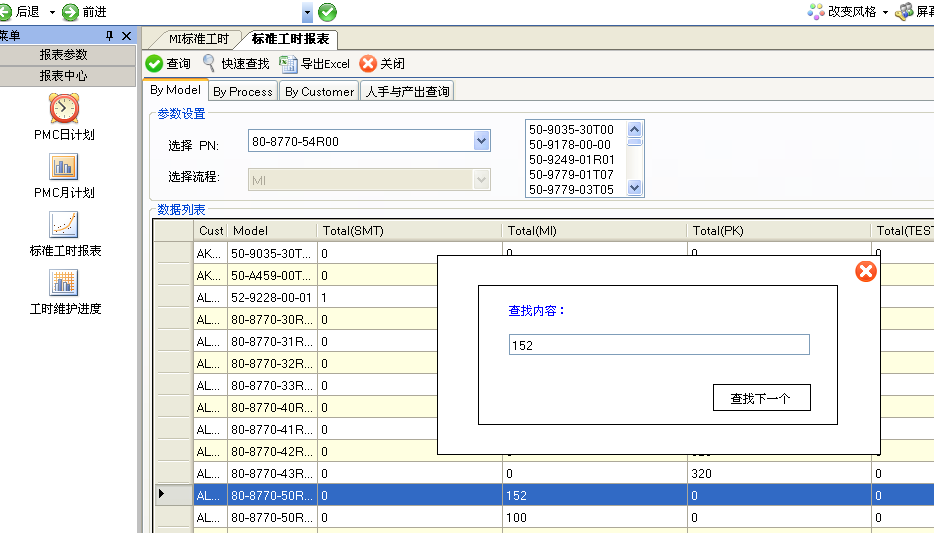Viewport: 934px width, 533px height.
Task: Select 50-9779-03T05 in the PN list
Action: point(571,189)
